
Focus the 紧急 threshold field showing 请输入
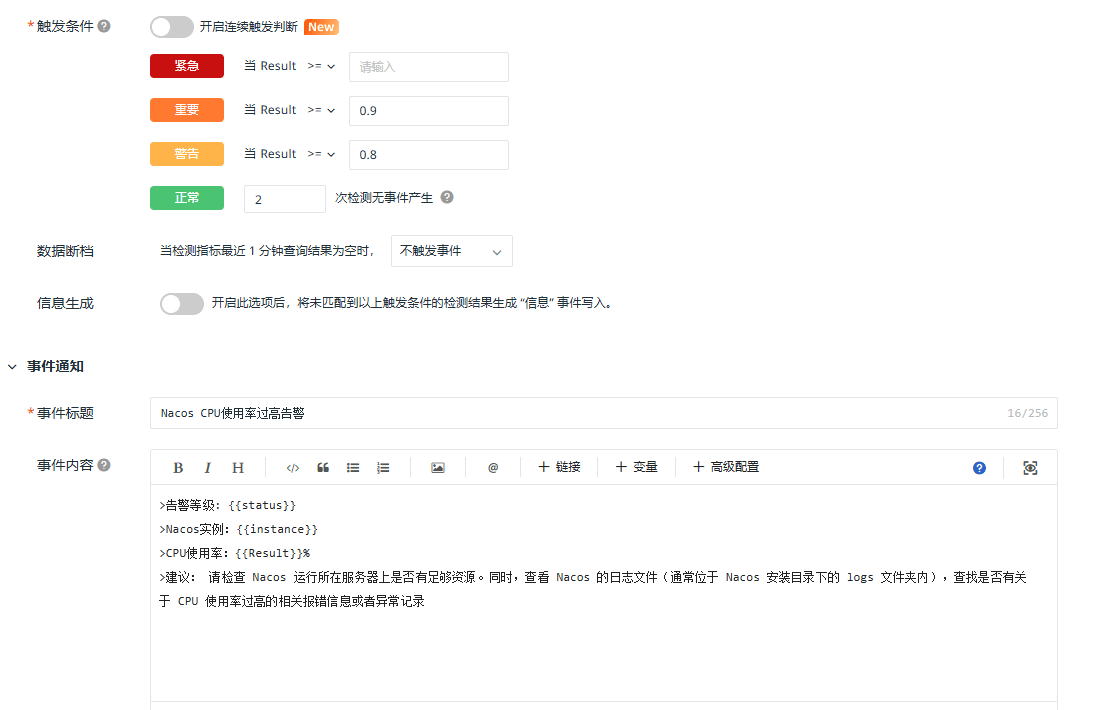(x=429, y=67)
